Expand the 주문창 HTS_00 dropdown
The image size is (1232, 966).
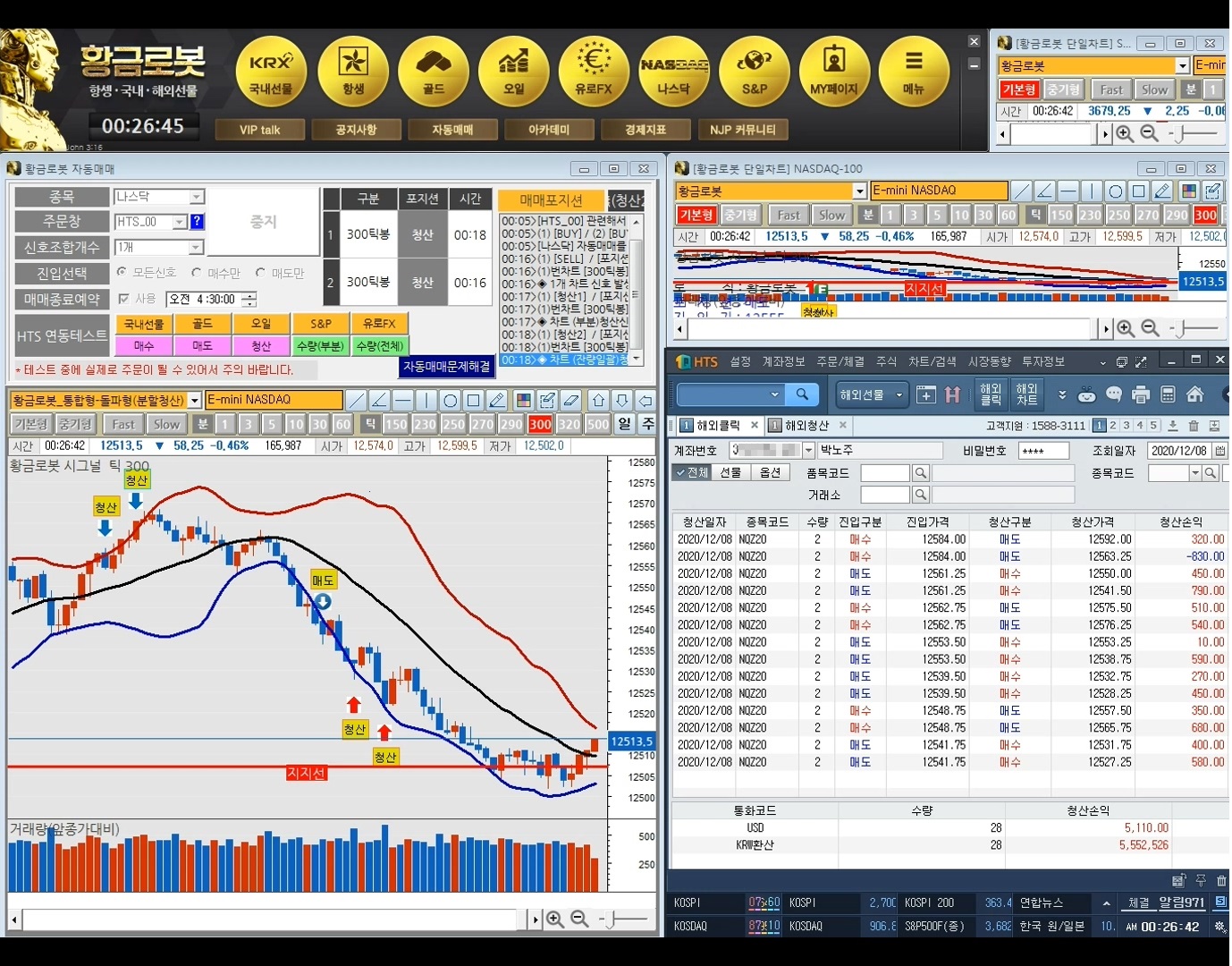pos(180,222)
